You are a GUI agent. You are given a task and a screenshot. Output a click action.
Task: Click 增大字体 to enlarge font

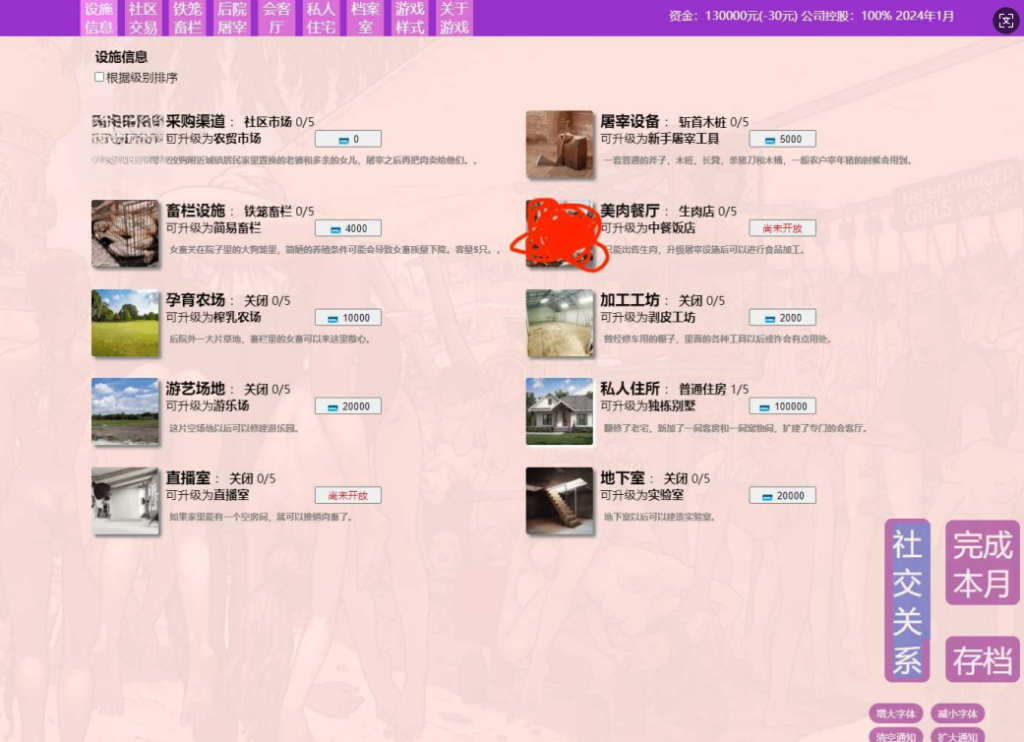[x=896, y=714]
